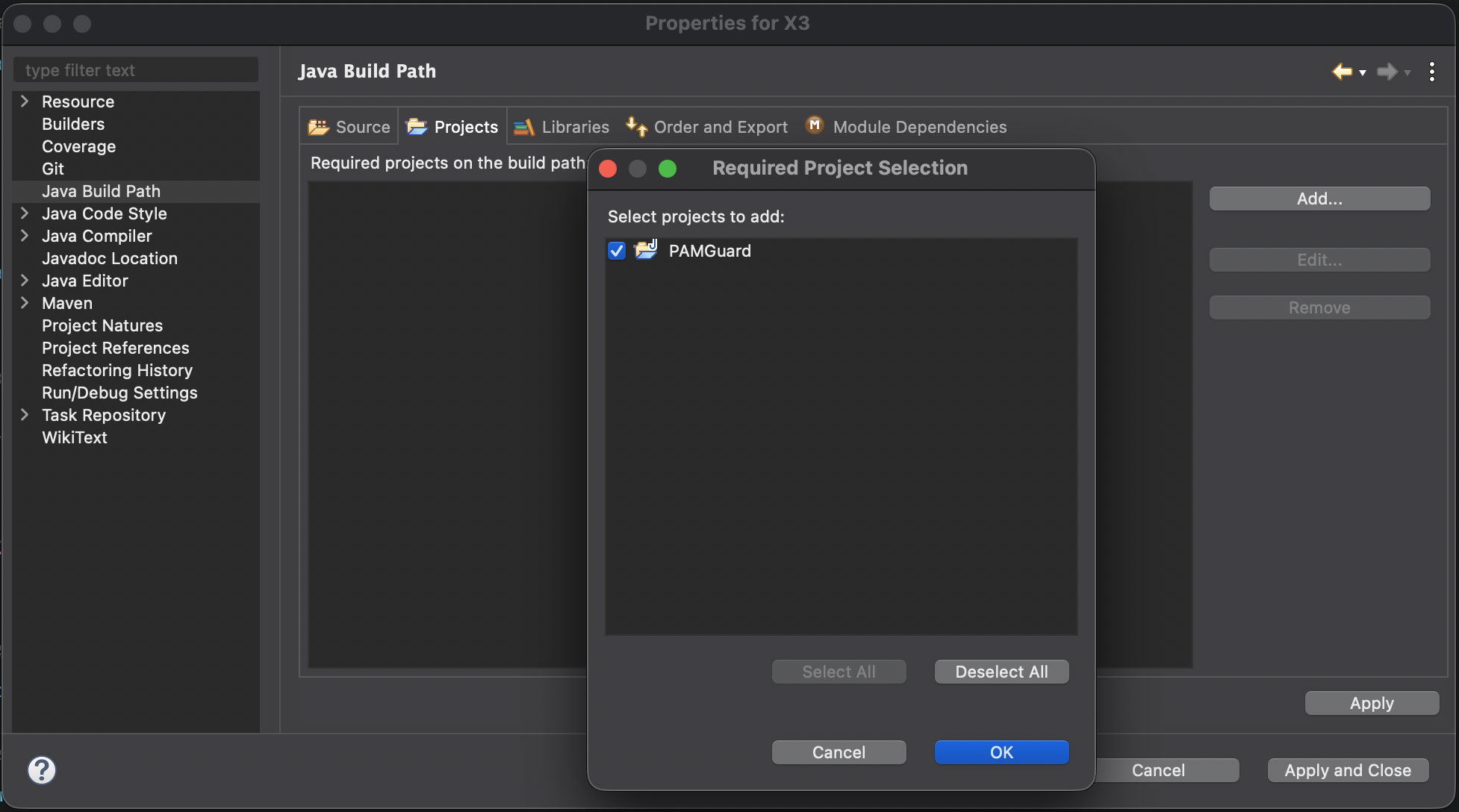Screen dimensions: 1459x812
Task: Click Apply and Close button
Action: point(1348,770)
